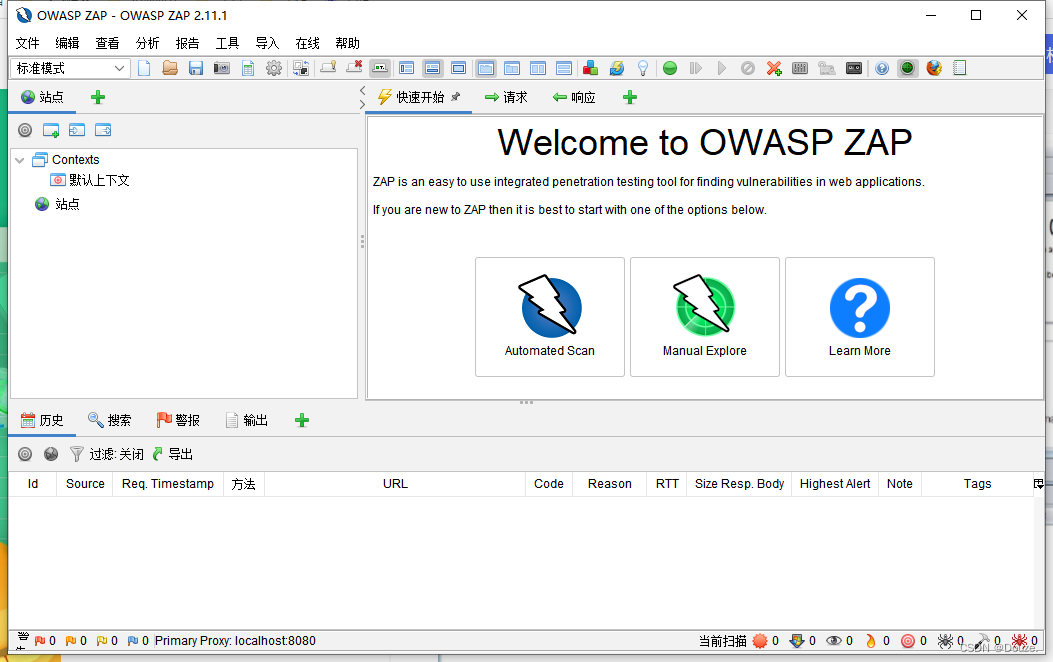This screenshot has height=662, width=1053.
Task: Toggle the show tab names icon
Action: point(380,68)
